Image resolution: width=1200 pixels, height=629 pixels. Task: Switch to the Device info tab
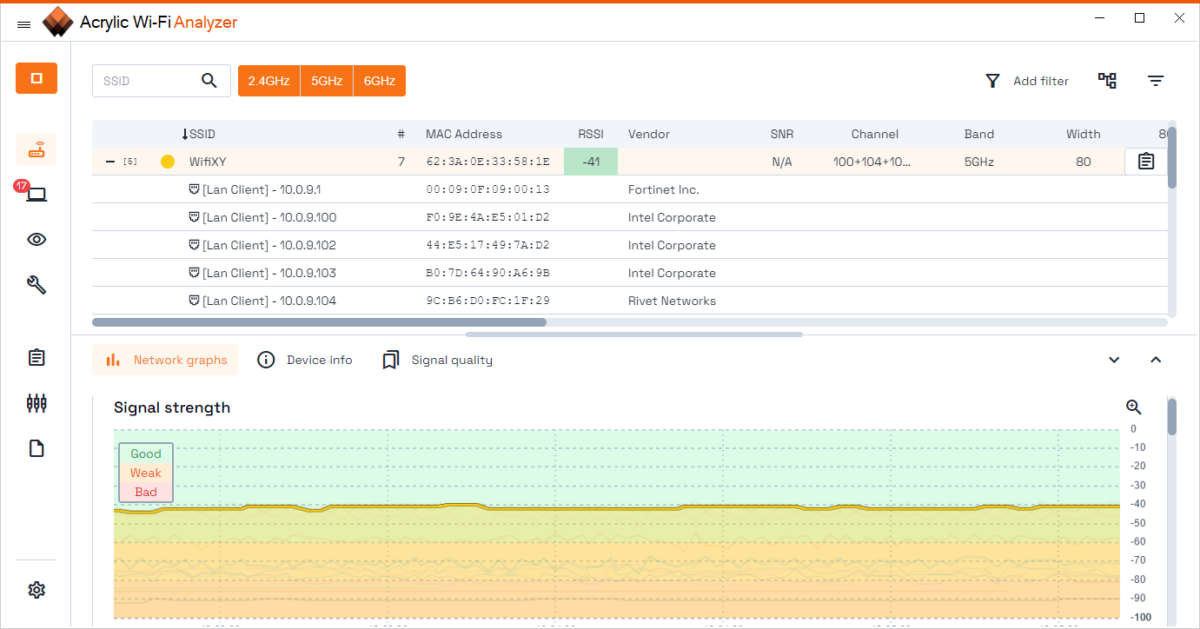pos(305,360)
